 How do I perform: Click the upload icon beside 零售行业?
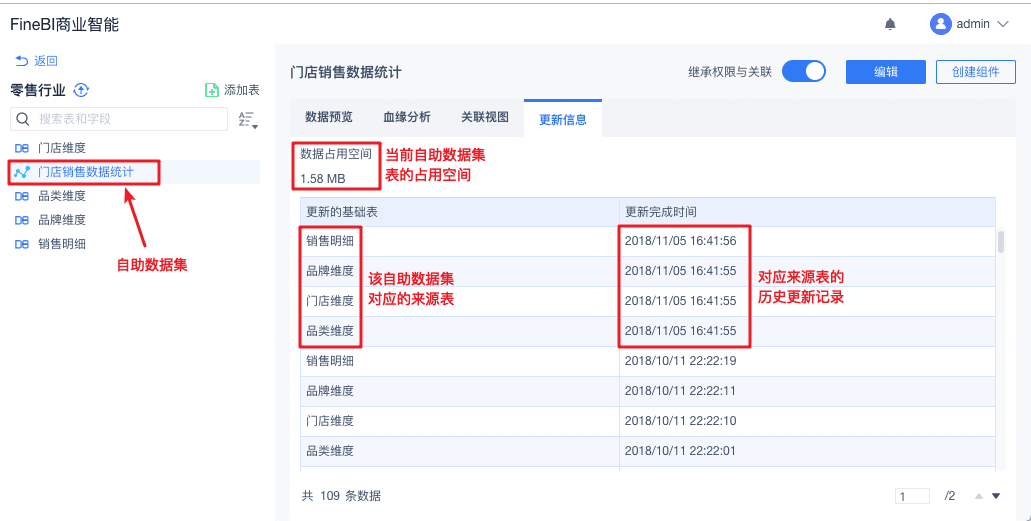pyautogui.click(x=82, y=90)
